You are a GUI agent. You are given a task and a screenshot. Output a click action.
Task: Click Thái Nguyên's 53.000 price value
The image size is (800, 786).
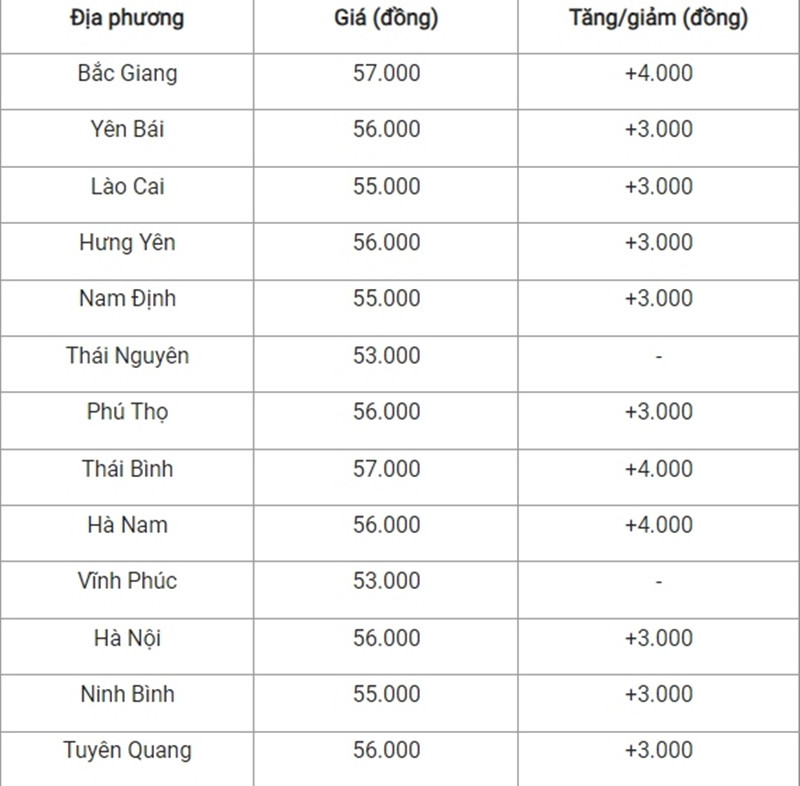click(x=386, y=356)
